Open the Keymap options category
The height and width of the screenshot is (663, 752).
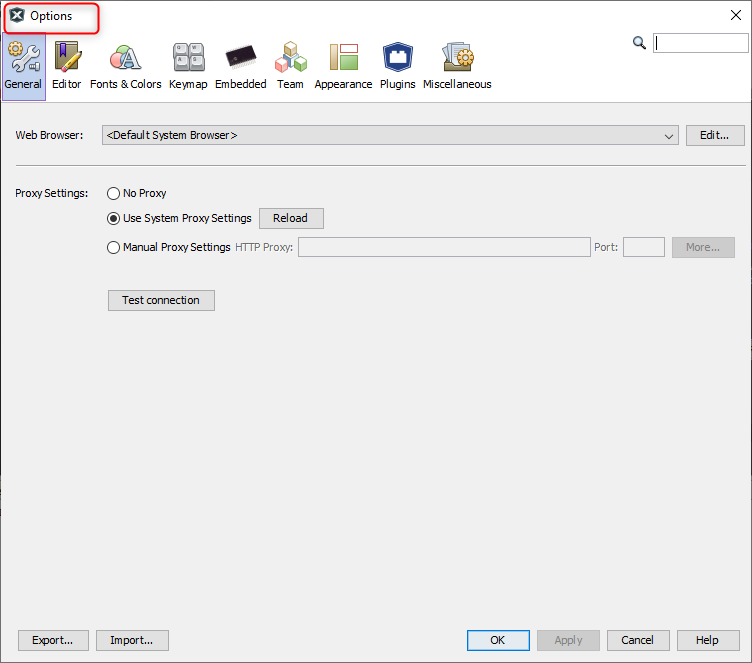click(x=188, y=66)
